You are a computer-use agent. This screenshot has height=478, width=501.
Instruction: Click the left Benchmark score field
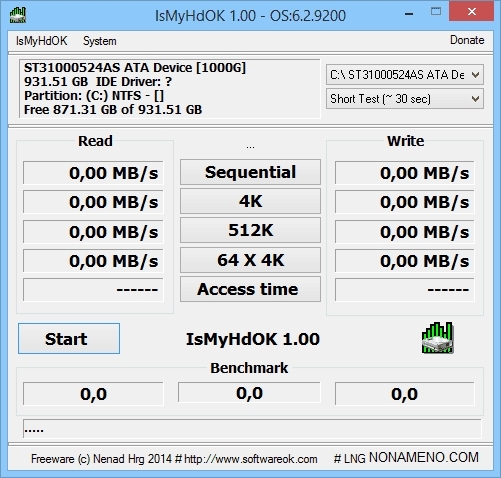93,394
